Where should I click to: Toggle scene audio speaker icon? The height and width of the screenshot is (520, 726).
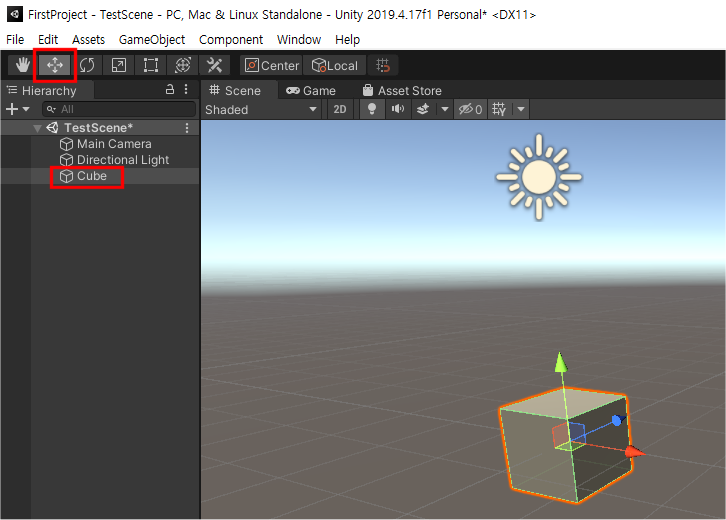[x=397, y=110]
